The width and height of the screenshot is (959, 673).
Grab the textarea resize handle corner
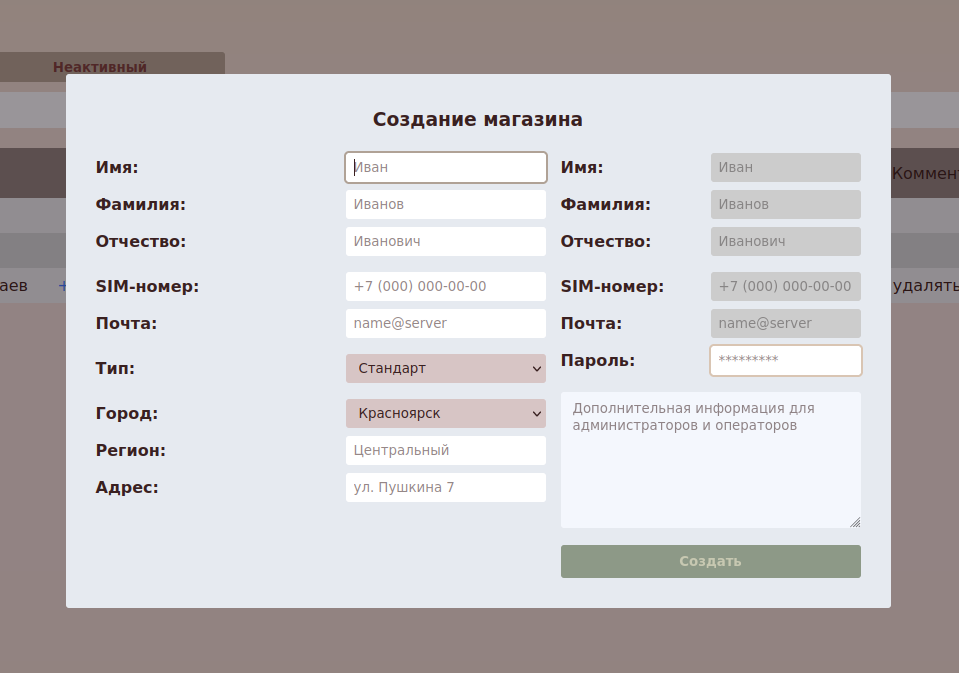855,522
